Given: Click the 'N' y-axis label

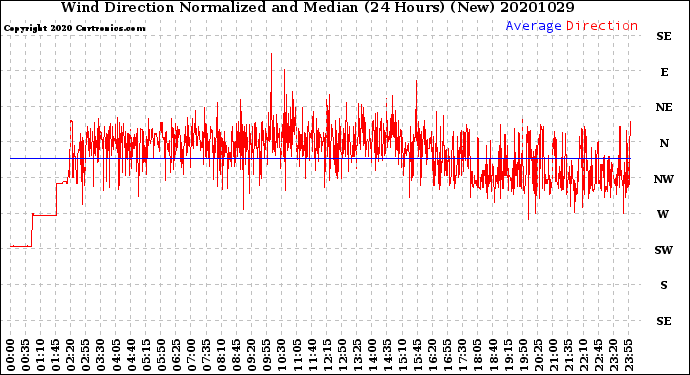Looking at the screenshot, I should pos(664,143).
